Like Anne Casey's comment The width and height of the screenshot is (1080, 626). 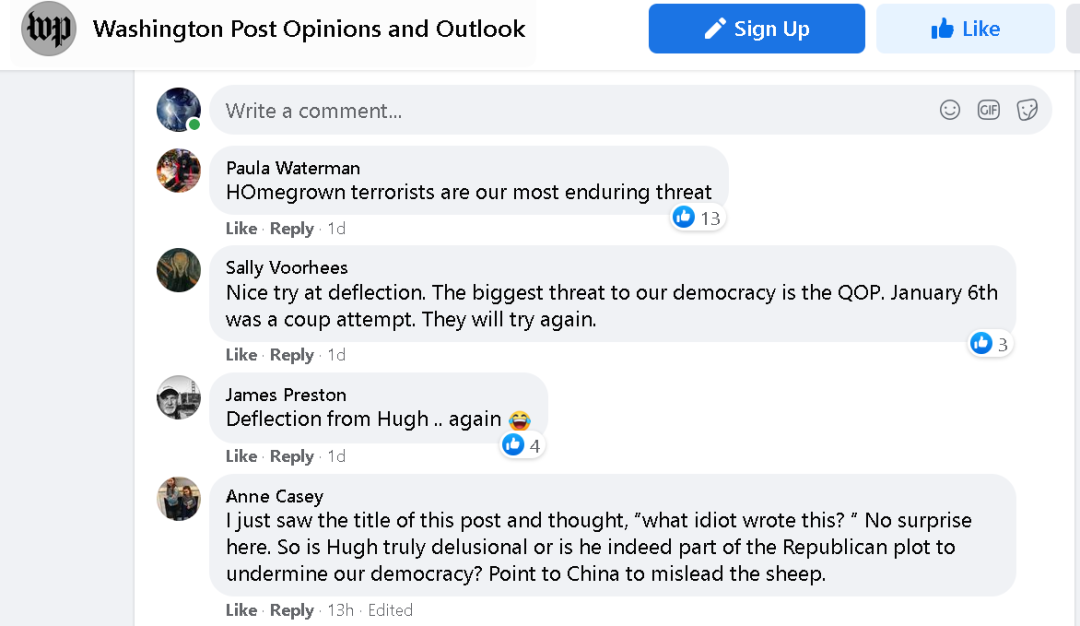pos(241,610)
